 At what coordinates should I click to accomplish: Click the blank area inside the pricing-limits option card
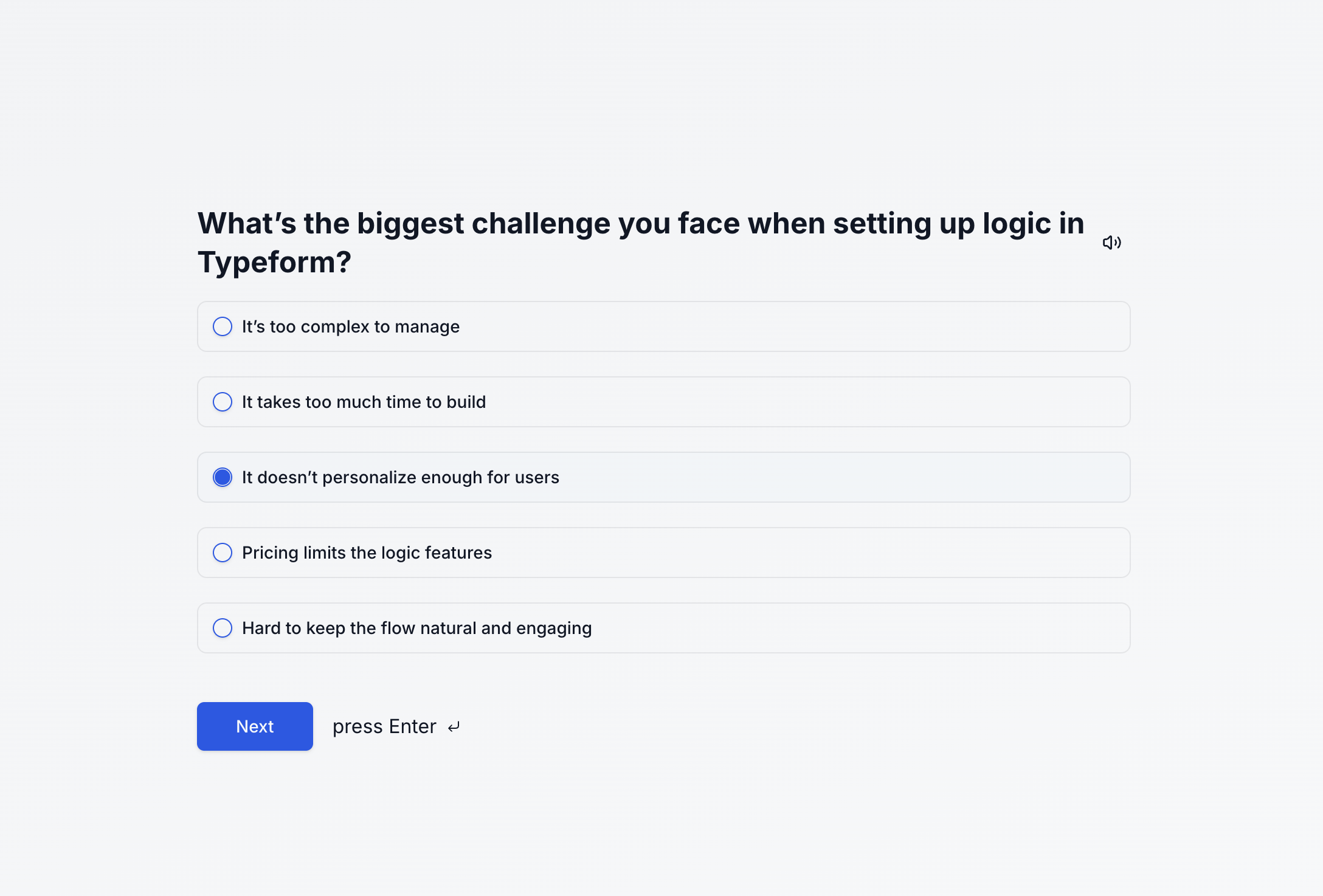point(809,553)
